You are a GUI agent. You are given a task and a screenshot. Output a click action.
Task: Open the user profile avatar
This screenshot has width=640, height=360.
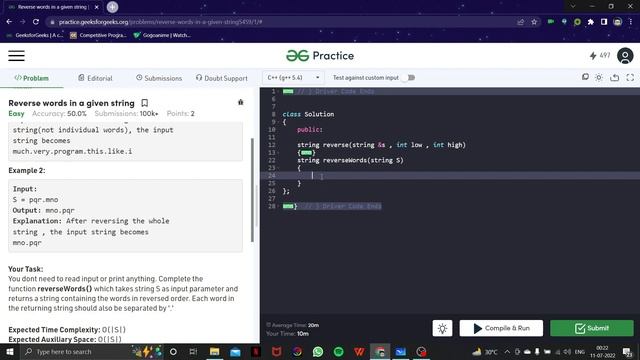click(624, 56)
